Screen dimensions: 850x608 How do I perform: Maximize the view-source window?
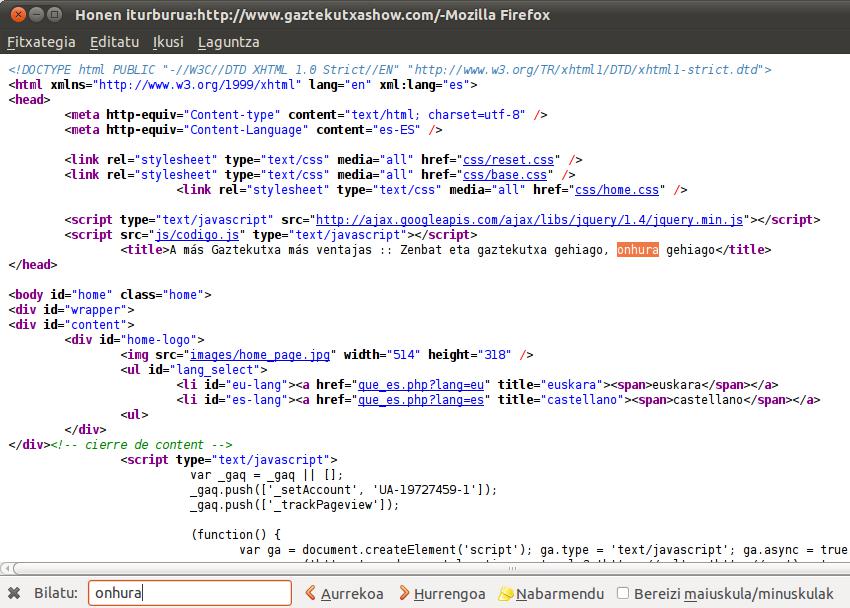56,15
